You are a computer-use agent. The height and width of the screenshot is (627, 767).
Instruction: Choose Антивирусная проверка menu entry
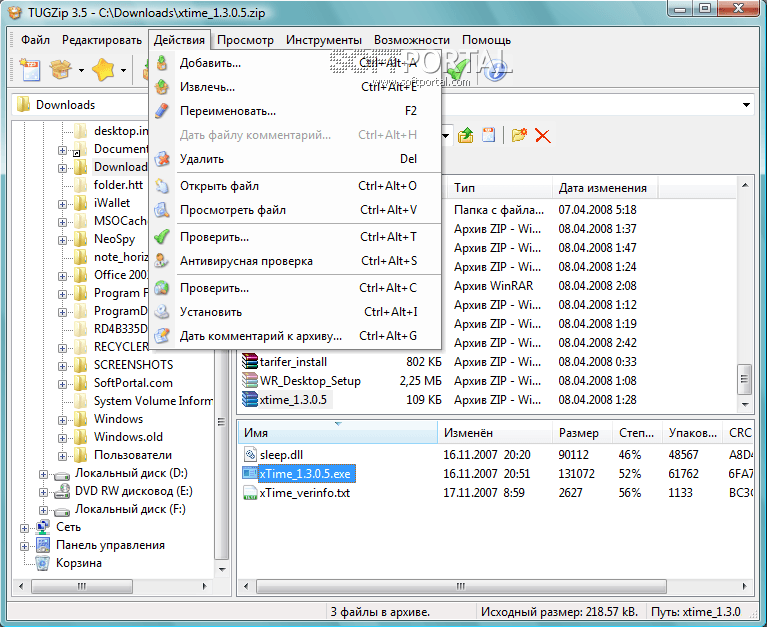pos(295,261)
